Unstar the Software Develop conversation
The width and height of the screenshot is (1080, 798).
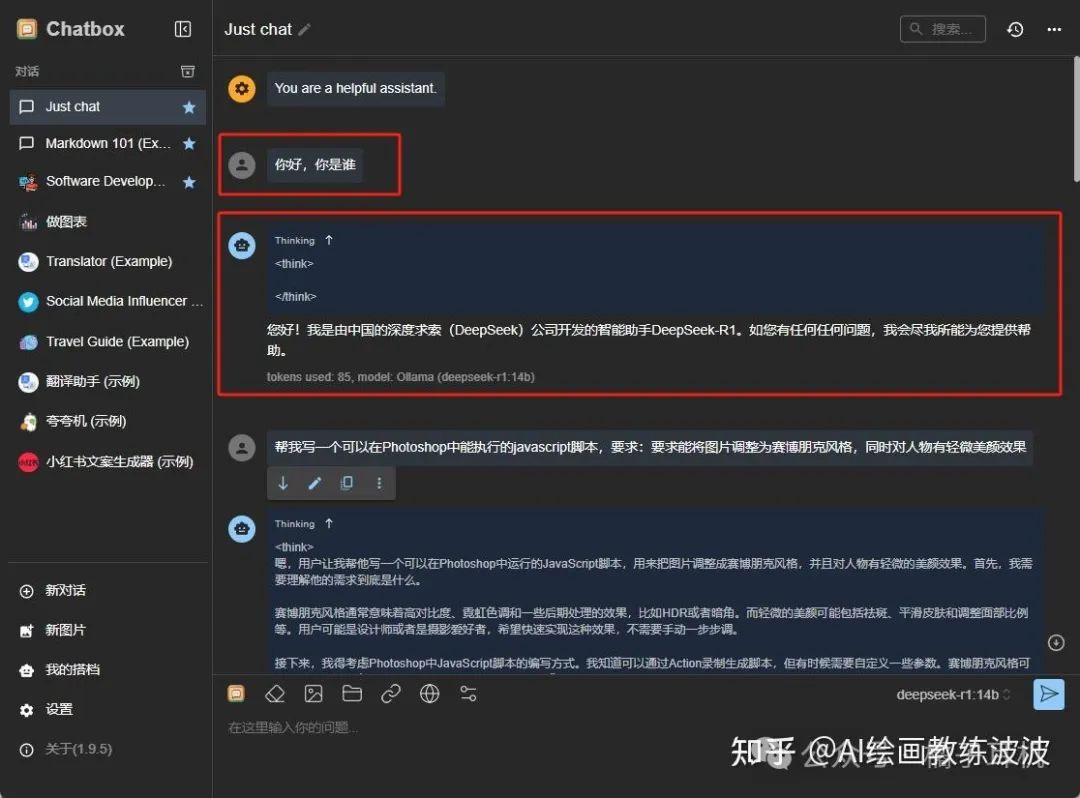click(189, 182)
